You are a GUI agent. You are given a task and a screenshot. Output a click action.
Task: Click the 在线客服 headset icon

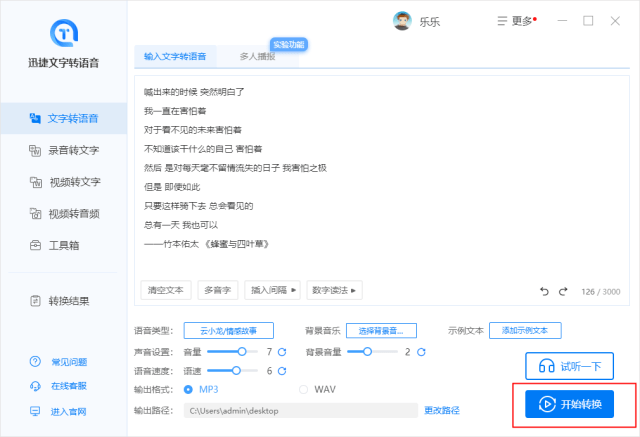pos(35,386)
